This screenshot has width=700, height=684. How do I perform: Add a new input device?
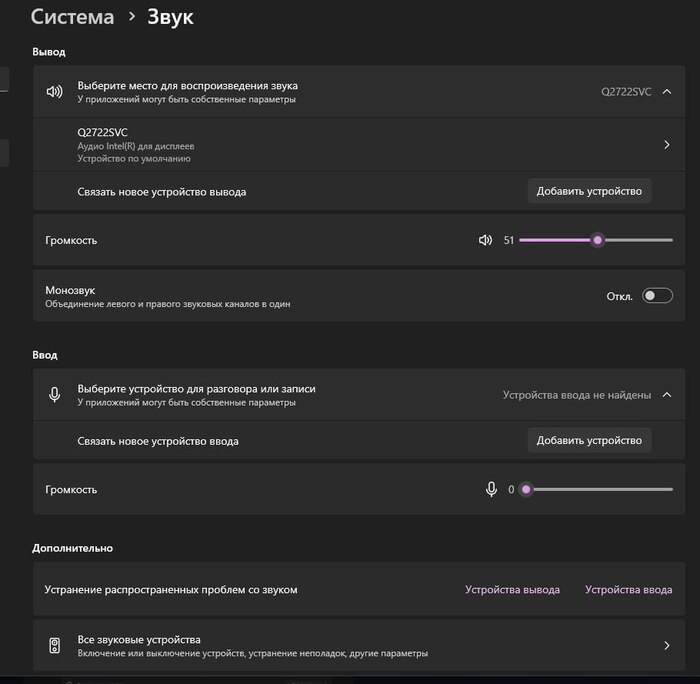point(589,440)
